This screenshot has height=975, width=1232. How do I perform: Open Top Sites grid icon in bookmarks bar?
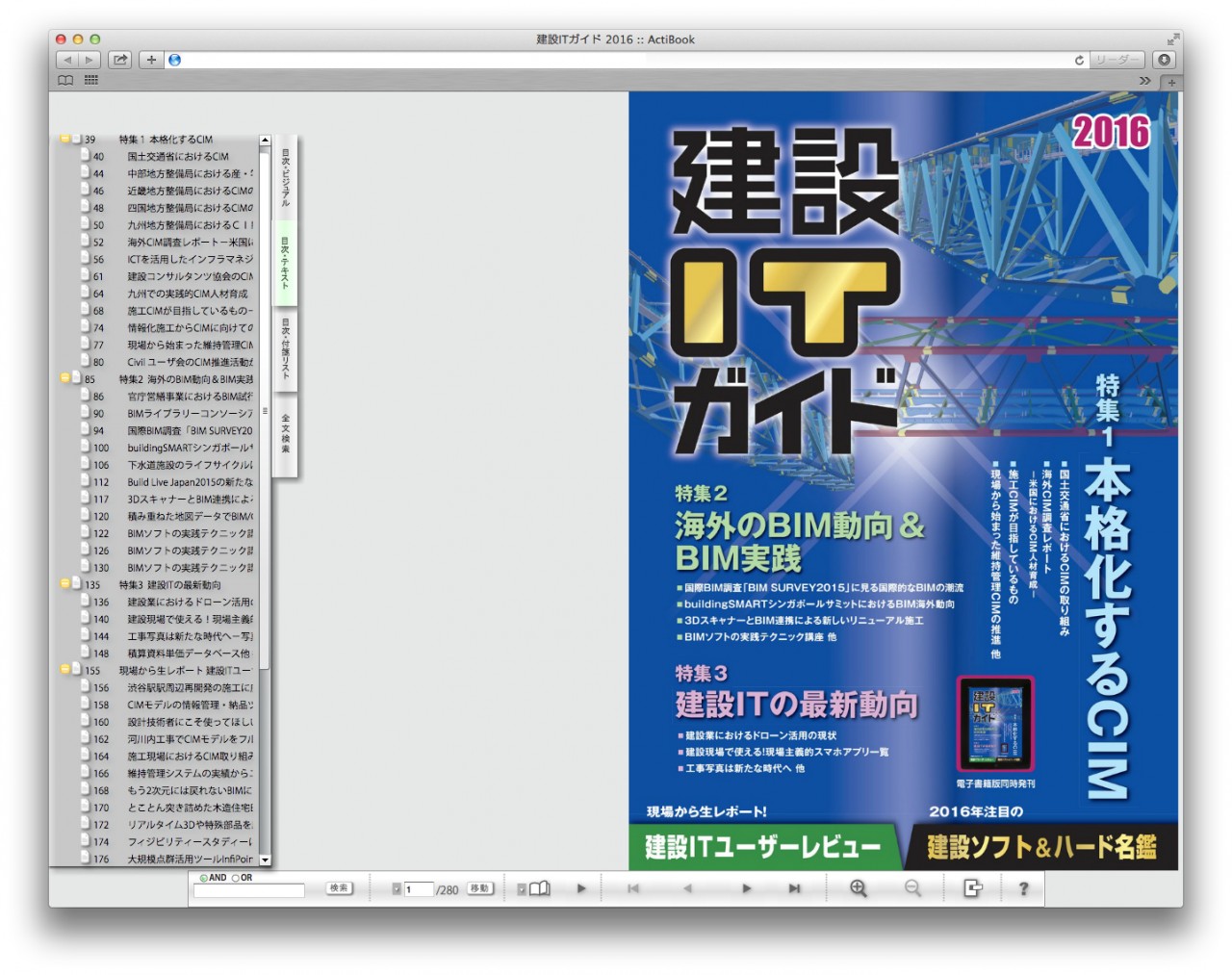coord(91,81)
